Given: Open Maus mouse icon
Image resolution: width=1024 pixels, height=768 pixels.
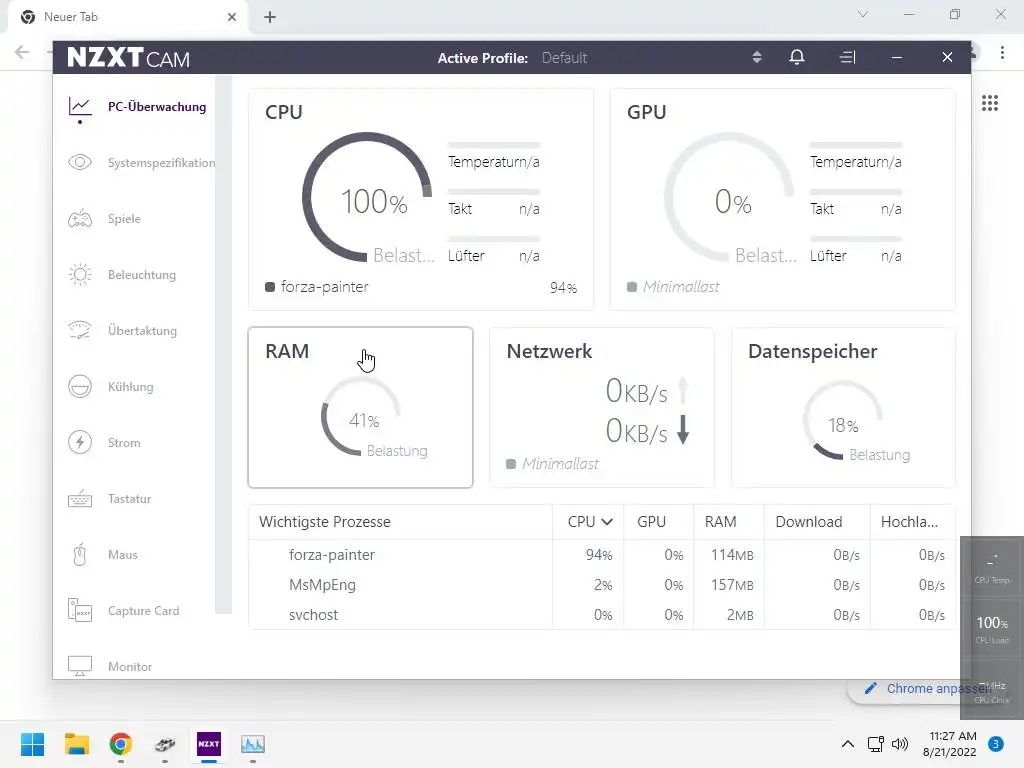Looking at the screenshot, I should pyautogui.click(x=80, y=554).
